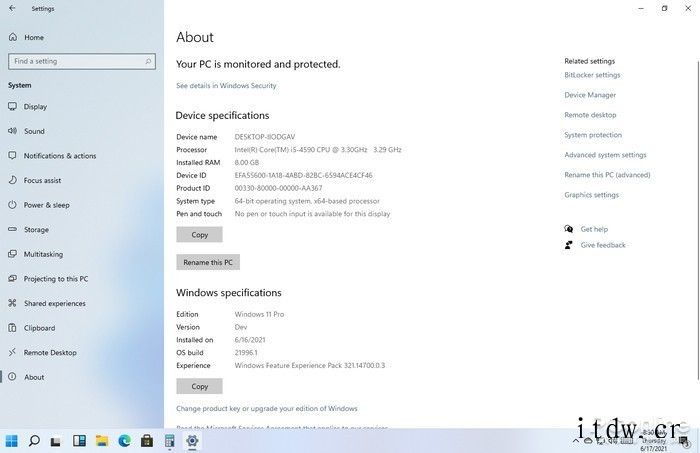
Task: Open See details in Windows Security link
Action: tap(226, 86)
